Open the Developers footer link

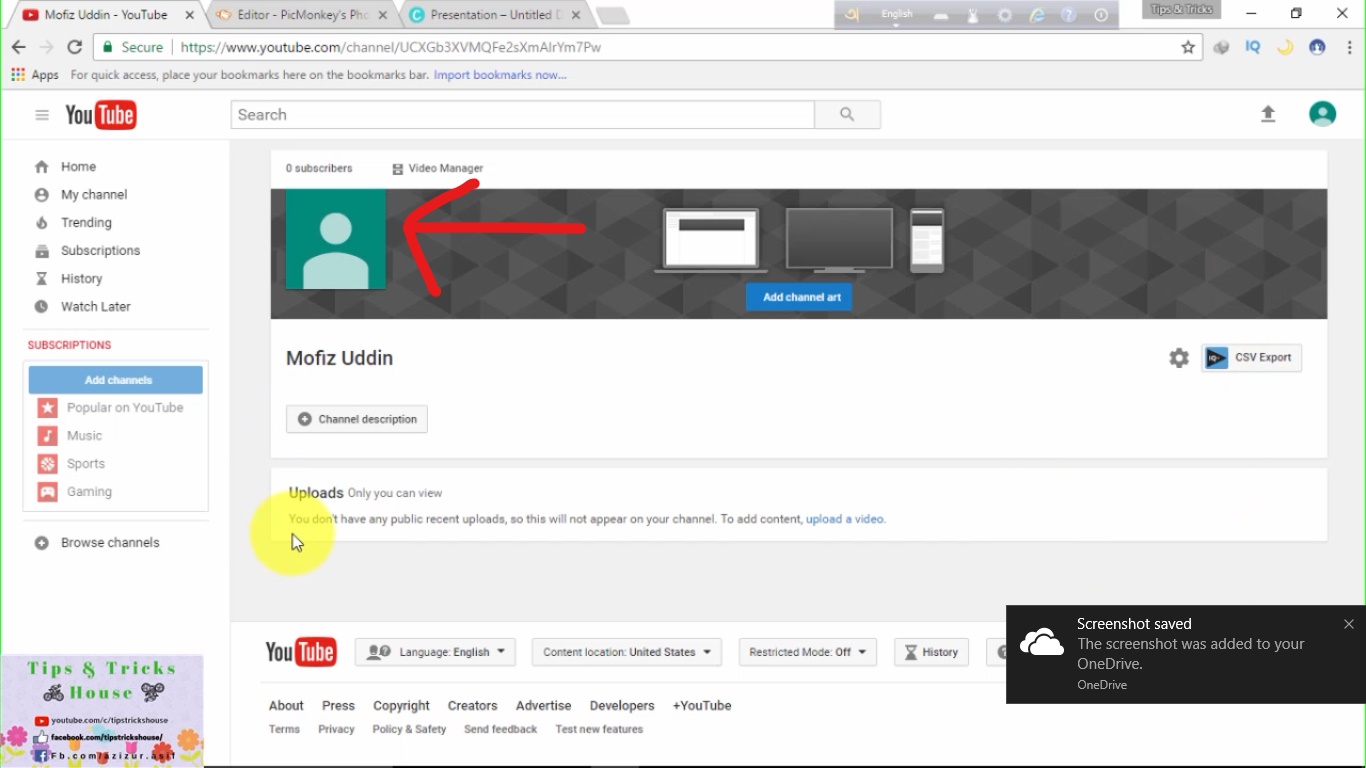[x=622, y=706]
